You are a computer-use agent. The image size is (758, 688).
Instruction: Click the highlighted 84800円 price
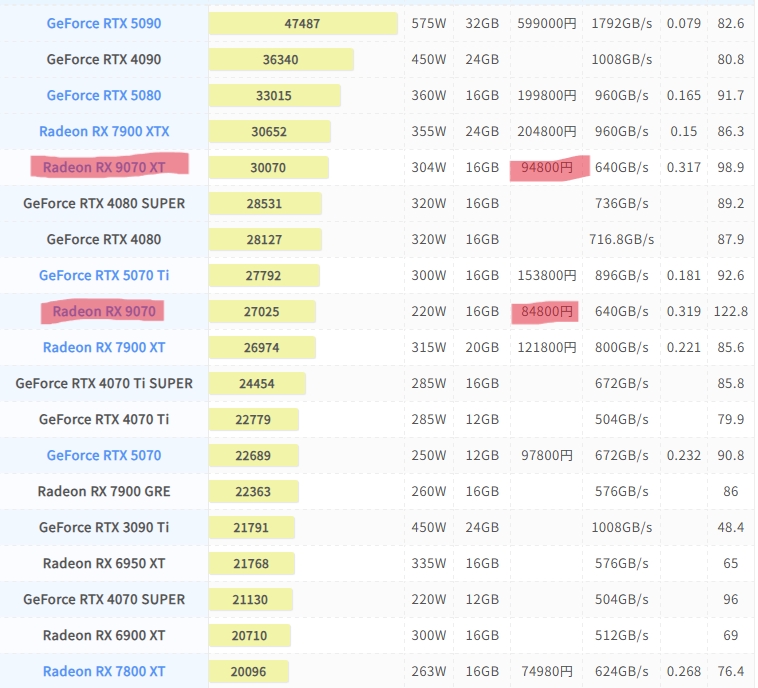547,311
